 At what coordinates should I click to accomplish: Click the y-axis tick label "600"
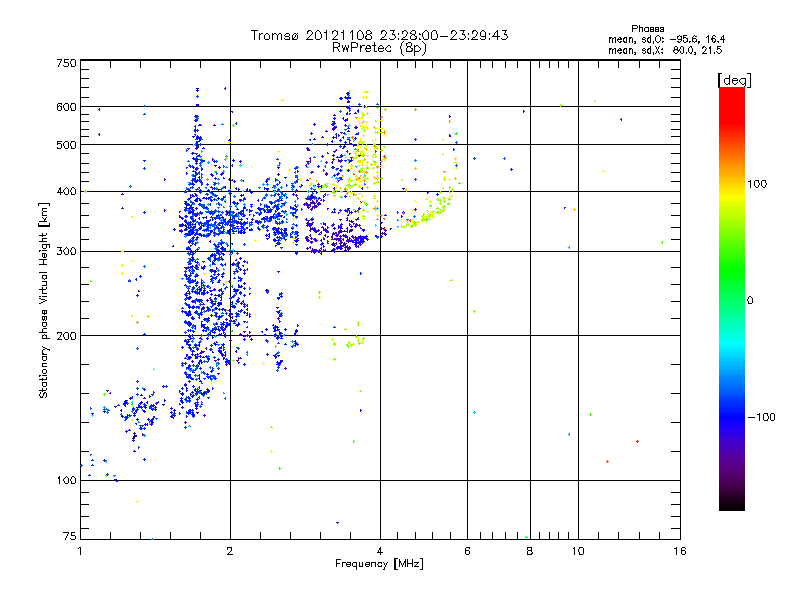pyautogui.click(x=66, y=107)
